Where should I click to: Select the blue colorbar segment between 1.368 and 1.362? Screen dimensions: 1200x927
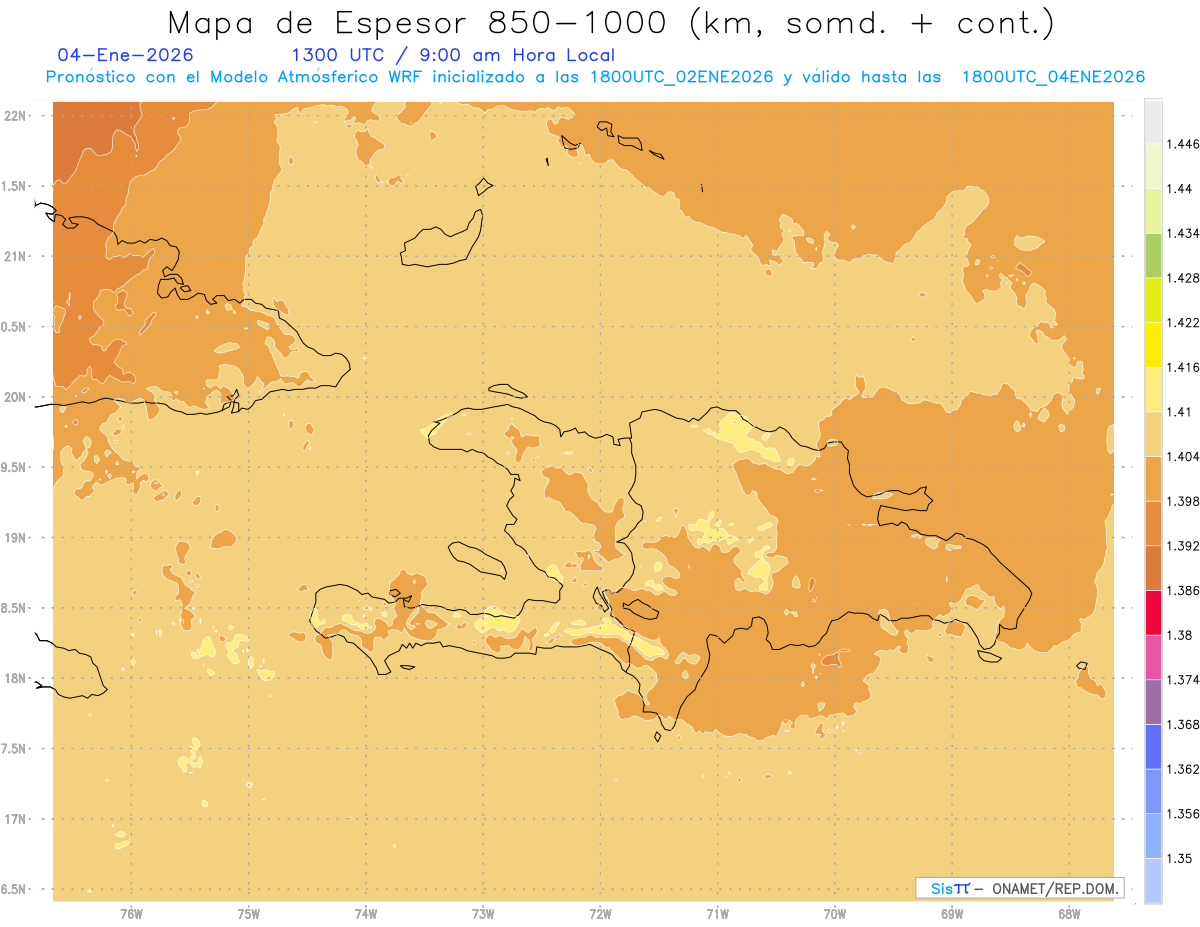tap(1153, 747)
